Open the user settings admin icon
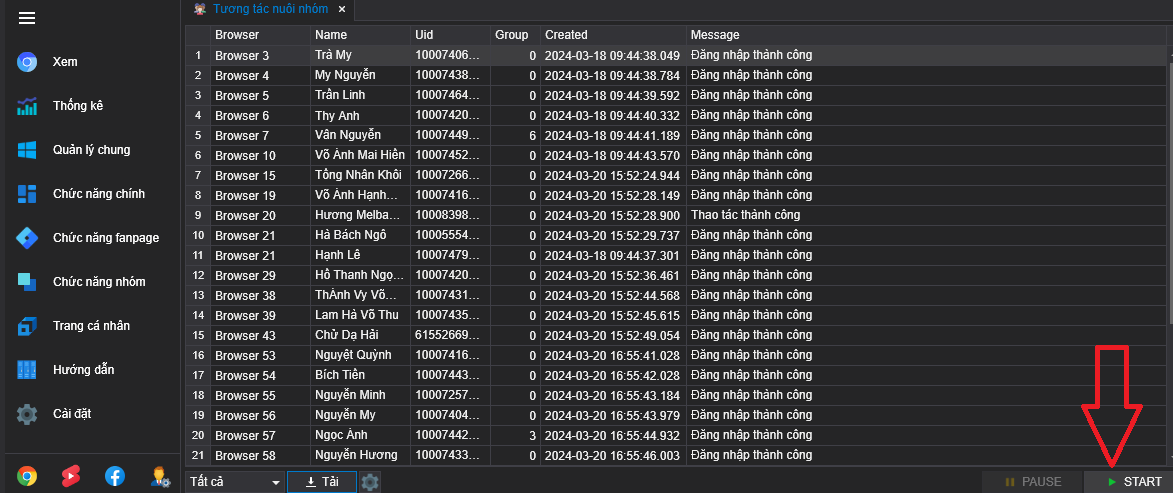1173x493 pixels. (159, 476)
